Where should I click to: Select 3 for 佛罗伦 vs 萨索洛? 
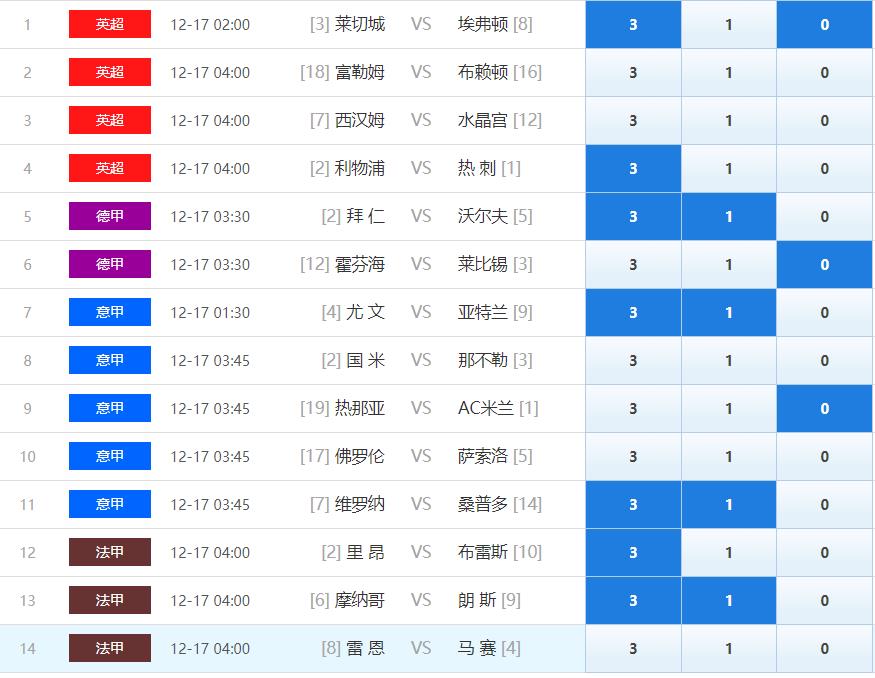633,456
